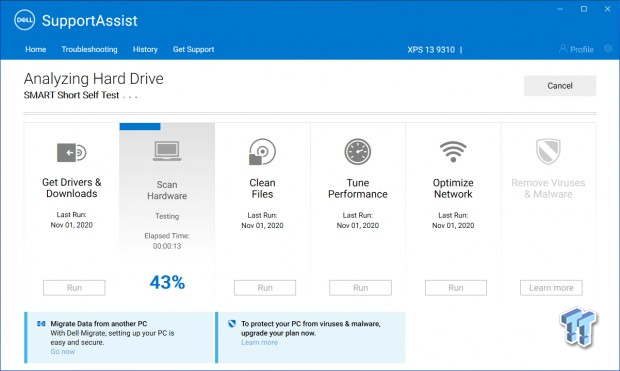Open the settings gear icon

pos(608,49)
